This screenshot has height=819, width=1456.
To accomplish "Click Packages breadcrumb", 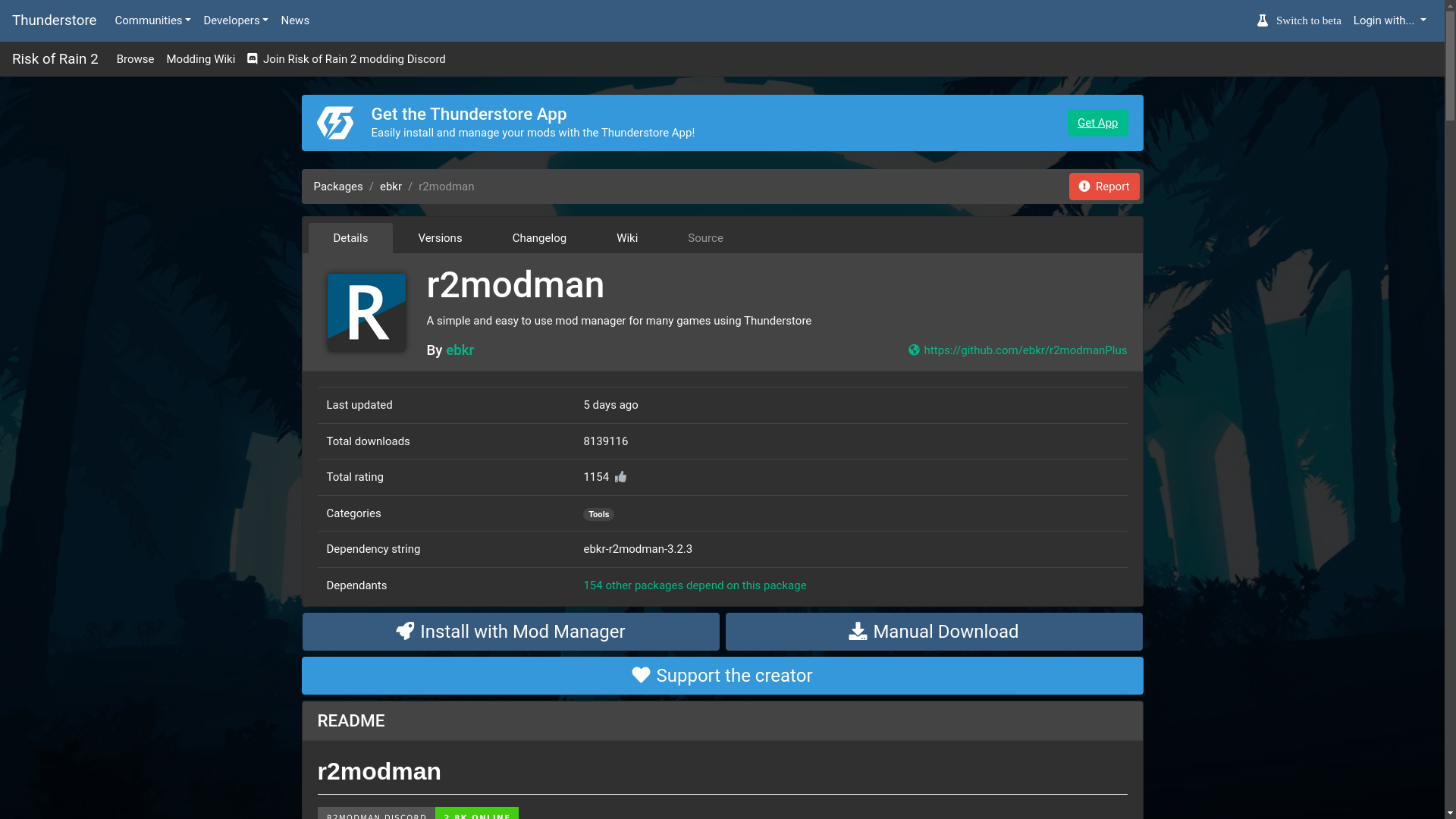I will click(x=338, y=187).
